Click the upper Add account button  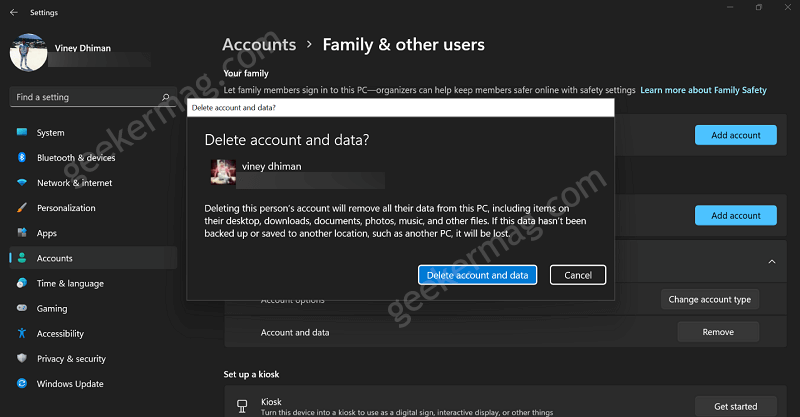click(736, 135)
